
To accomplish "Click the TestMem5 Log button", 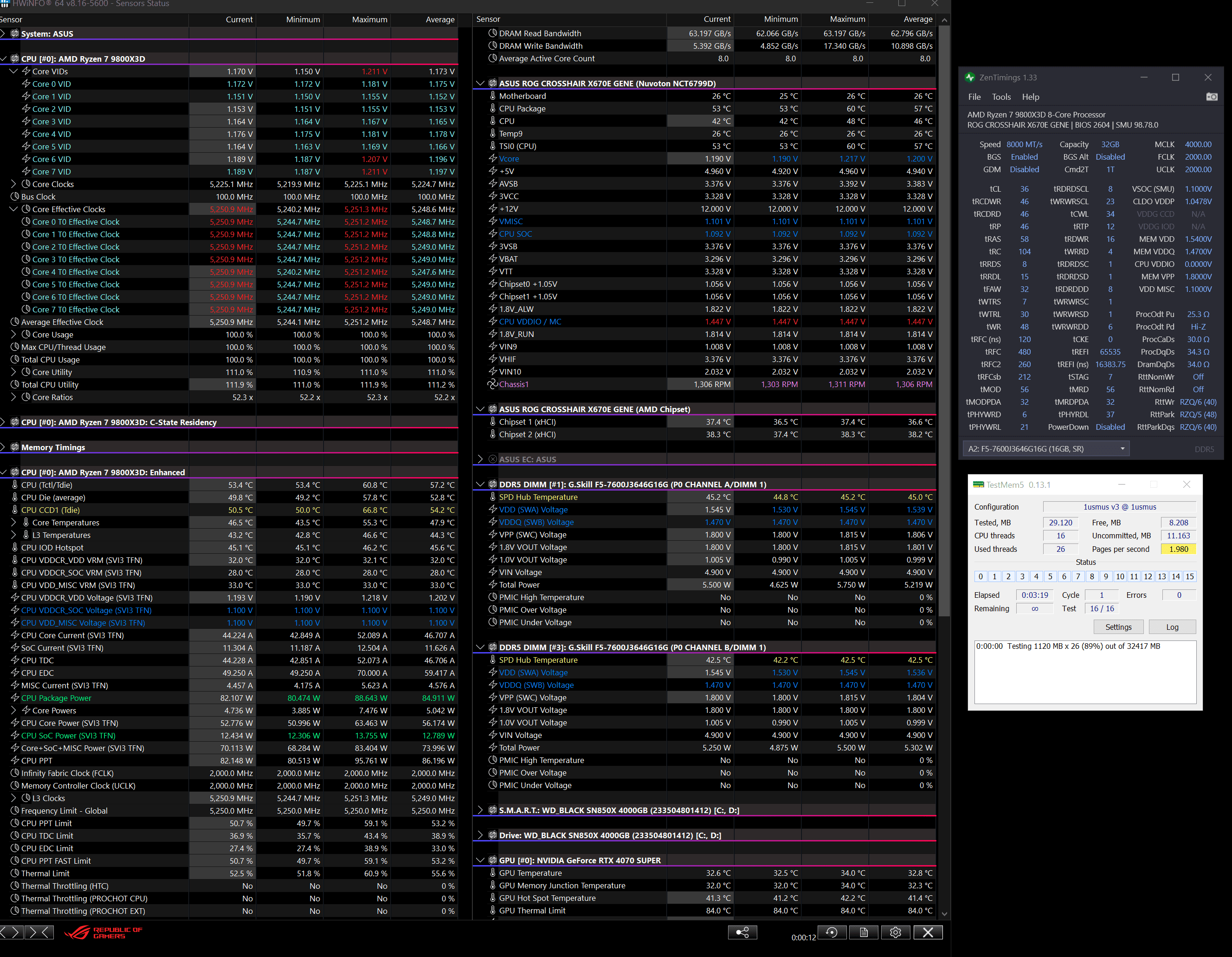I will [x=1172, y=627].
